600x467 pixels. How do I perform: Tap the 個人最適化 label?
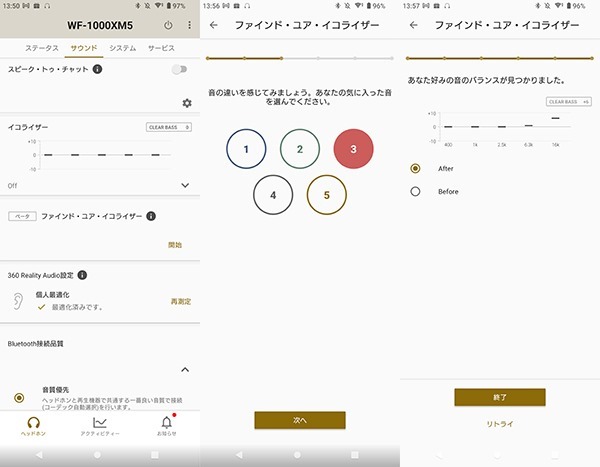pyautogui.click(x=52, y=295)
